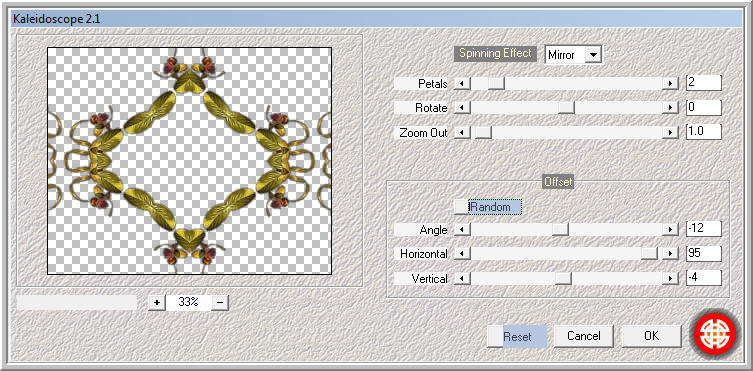Click the Zoom Out slider right arrow
This screenshot has height=371, width=753.
669,132
